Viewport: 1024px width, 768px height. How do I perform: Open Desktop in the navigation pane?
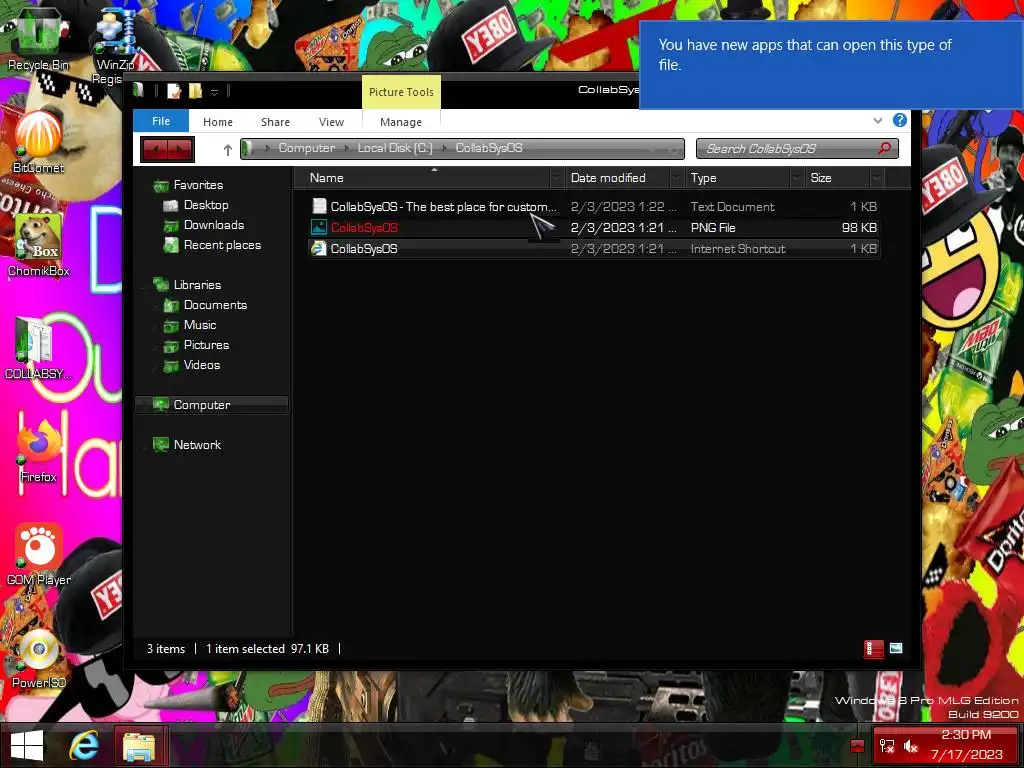(x=206, y=205)
